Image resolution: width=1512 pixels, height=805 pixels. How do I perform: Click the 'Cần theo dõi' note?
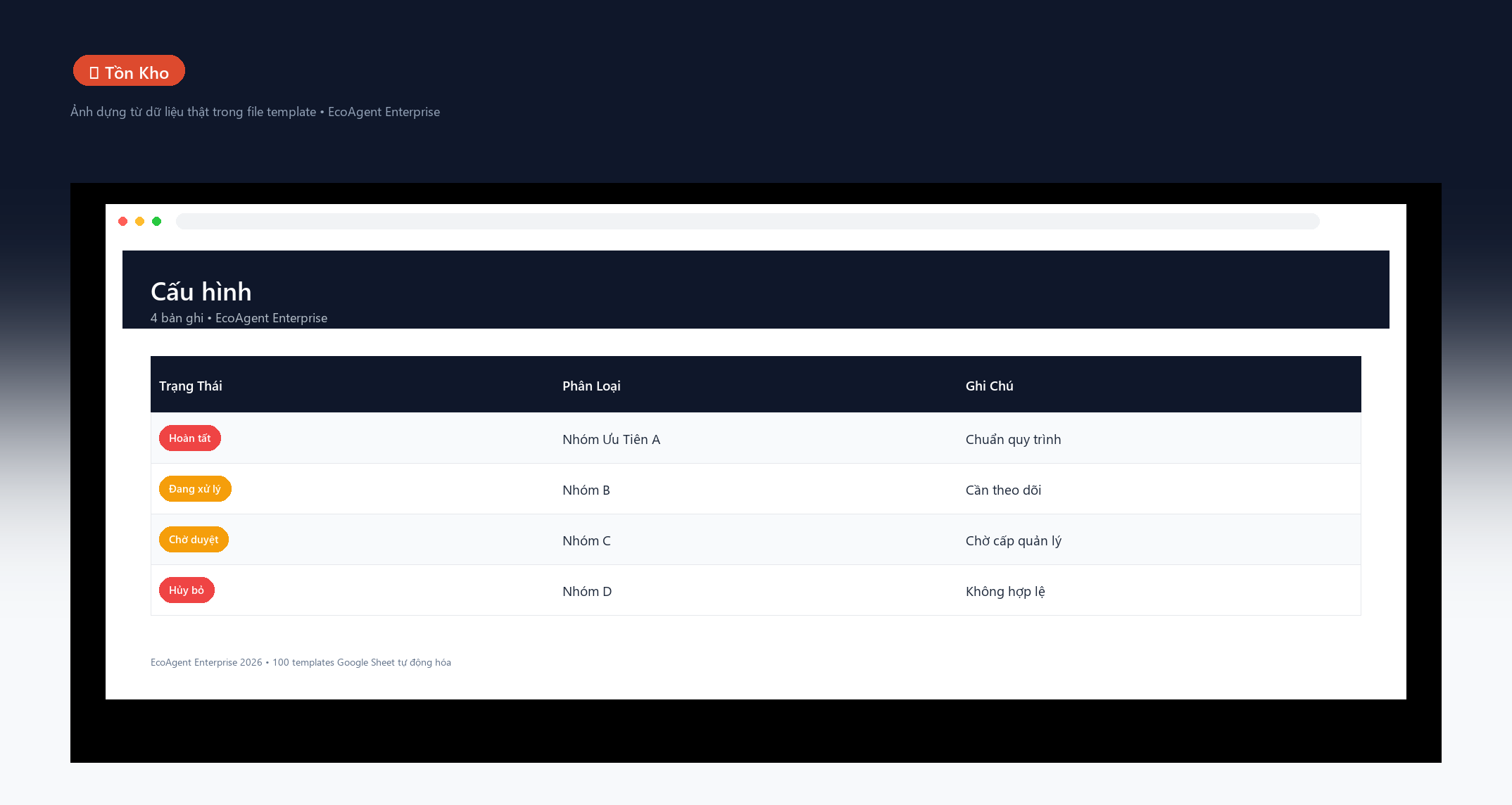[1004, 490]
